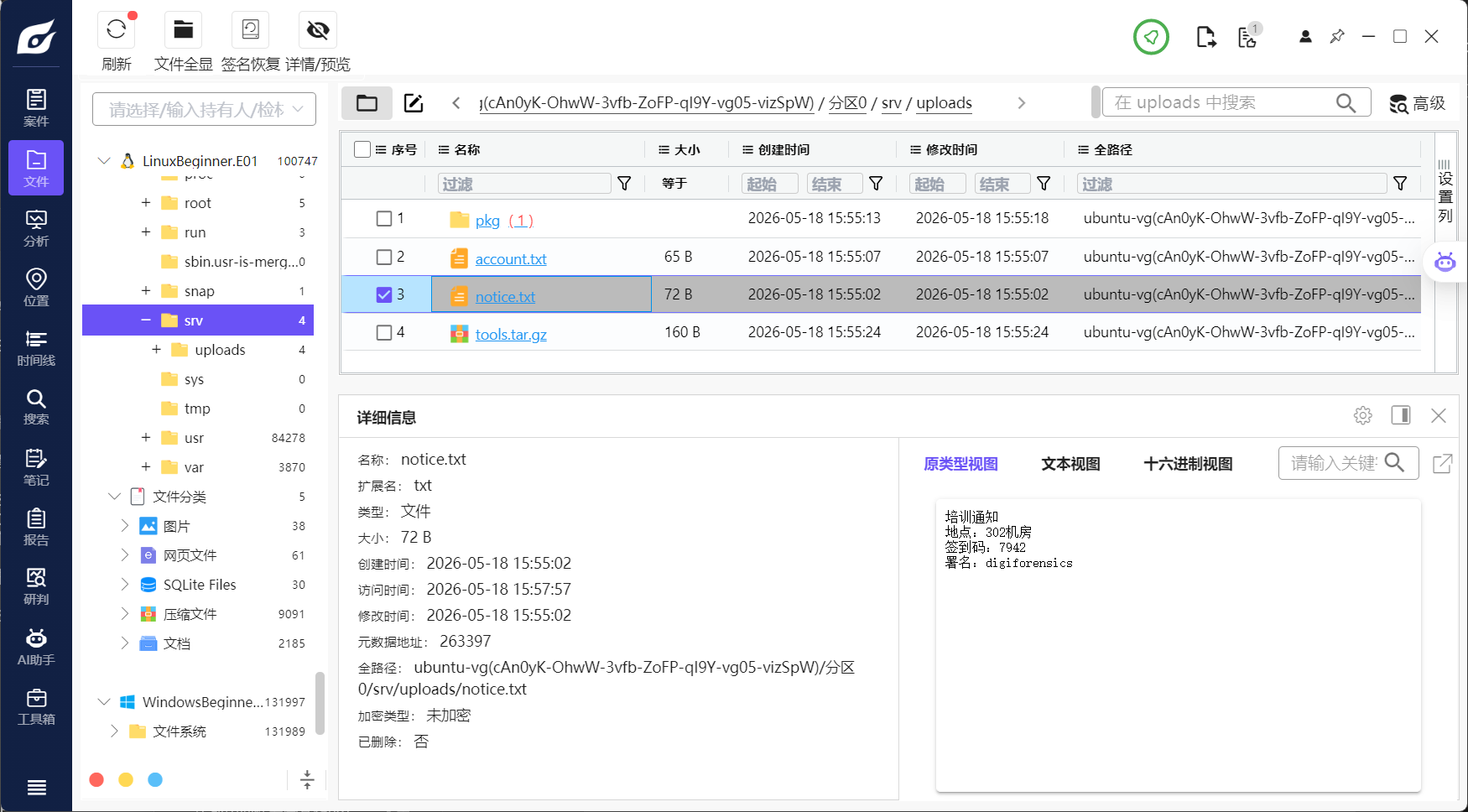Screen dimensions: 1468x812
Task: Collapse the 文件分类 node
Action: tap(114, 496)
